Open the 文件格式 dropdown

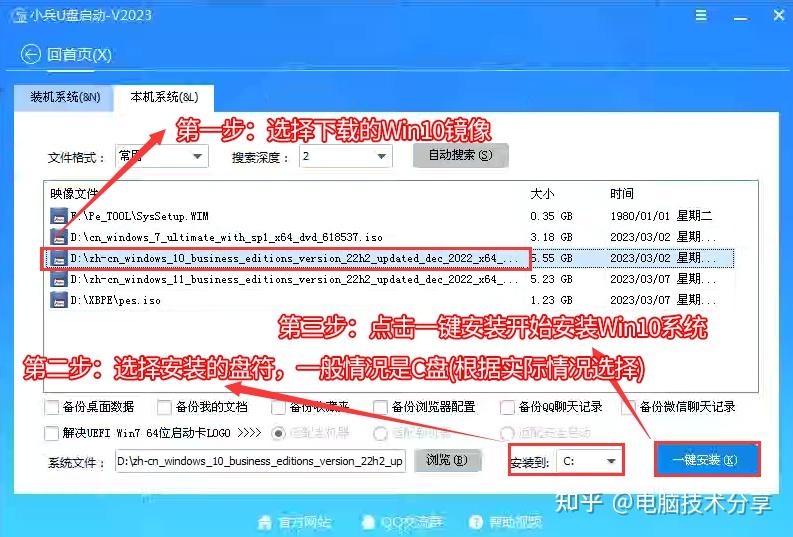tap(162, 156)
